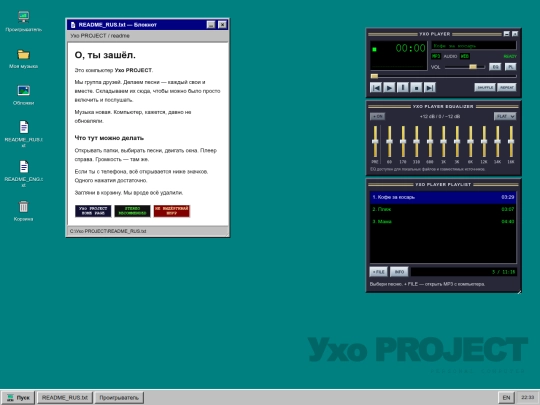This screenshot has height=405, width=540.
Task: Adjust the 310 Hz equalizer slider
Action: point(416,142)
